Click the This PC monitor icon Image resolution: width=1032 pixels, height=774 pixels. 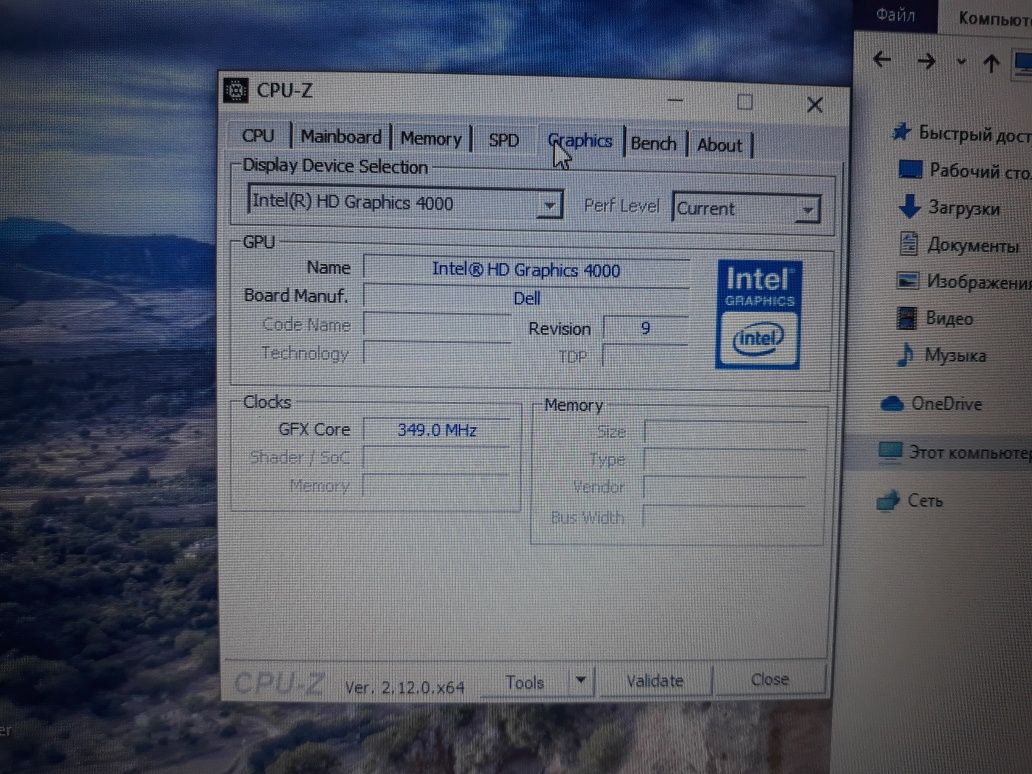[890, 452]
